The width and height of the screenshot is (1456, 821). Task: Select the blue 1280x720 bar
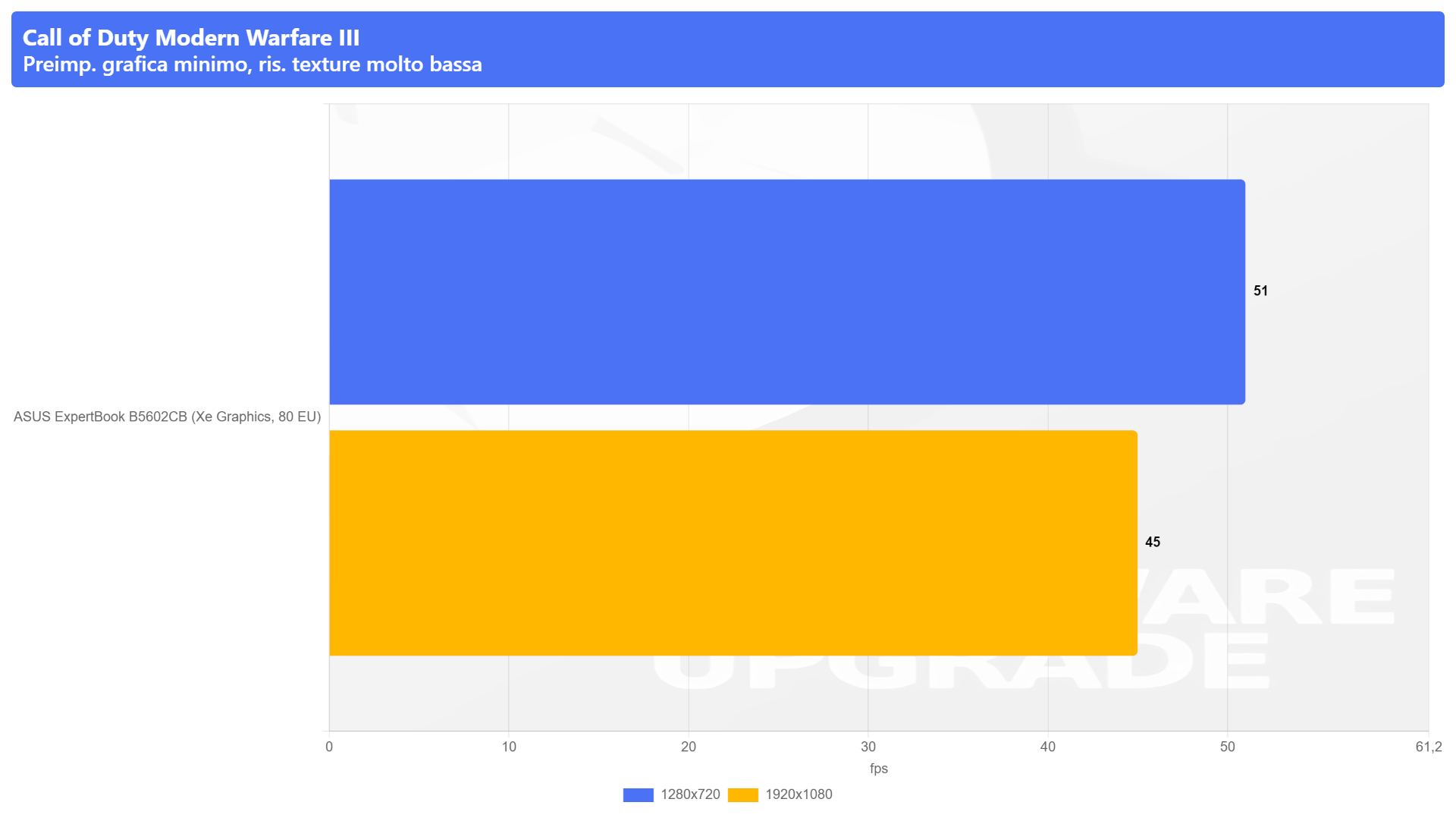click(787, 292)
